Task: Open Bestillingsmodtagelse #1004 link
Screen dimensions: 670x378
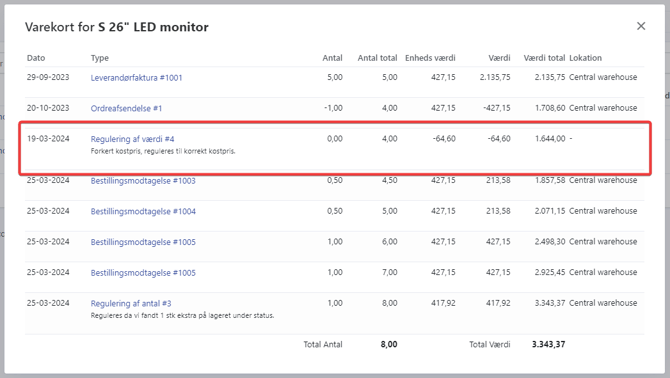Action: tap(143, 211)
